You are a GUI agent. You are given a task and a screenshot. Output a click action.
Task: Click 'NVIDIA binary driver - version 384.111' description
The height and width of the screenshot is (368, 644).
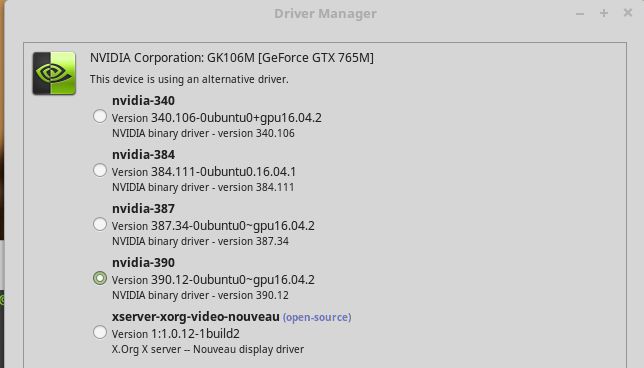(203, 187)
